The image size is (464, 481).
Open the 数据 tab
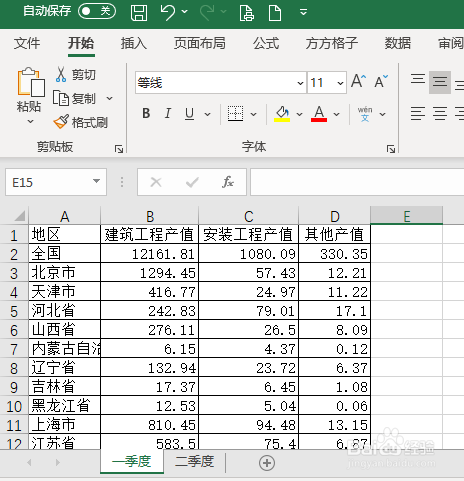pos(398,44)
